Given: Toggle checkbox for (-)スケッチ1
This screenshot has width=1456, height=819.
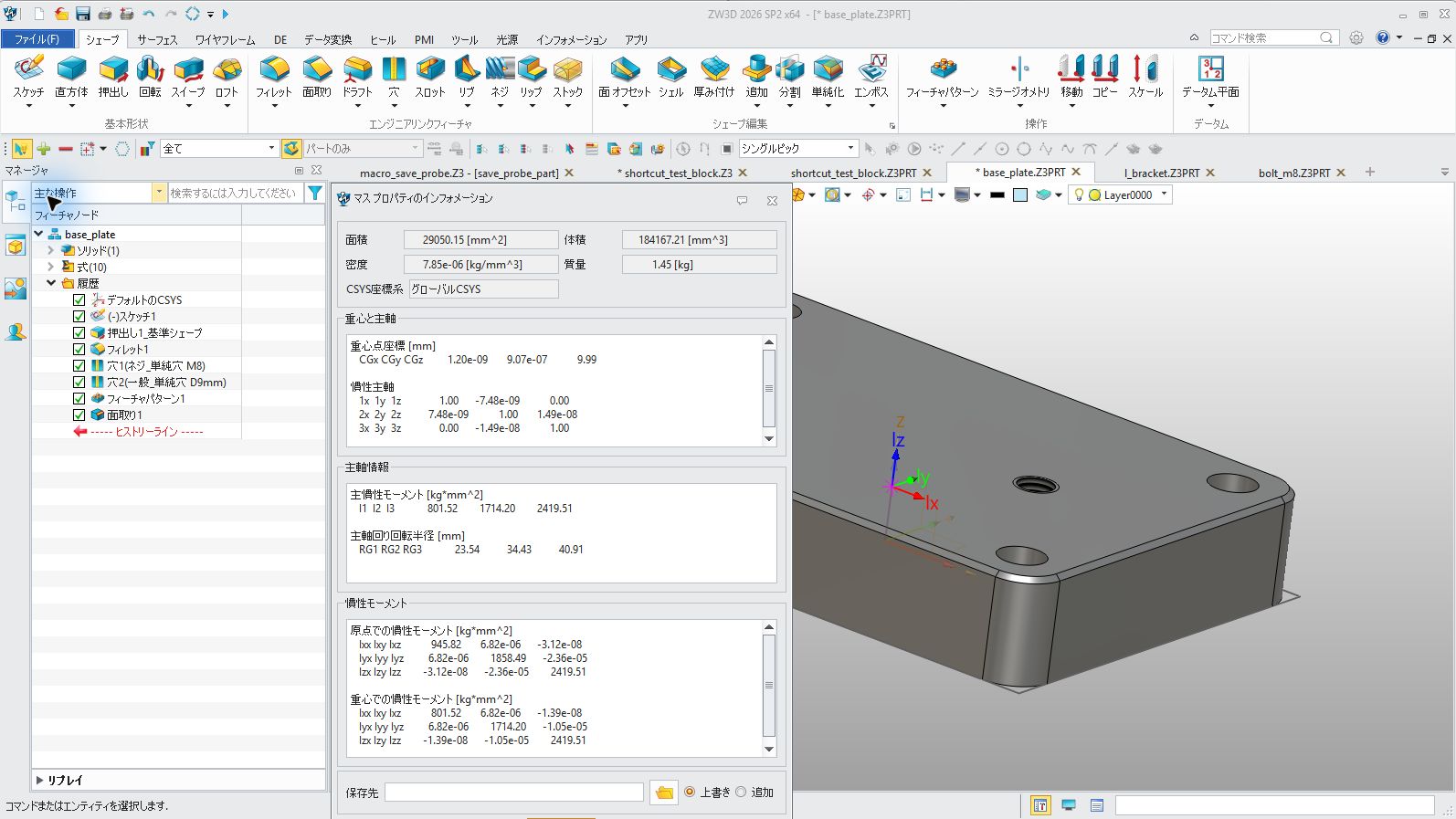Looking at the screenshot, I should (x=79, y=316).
